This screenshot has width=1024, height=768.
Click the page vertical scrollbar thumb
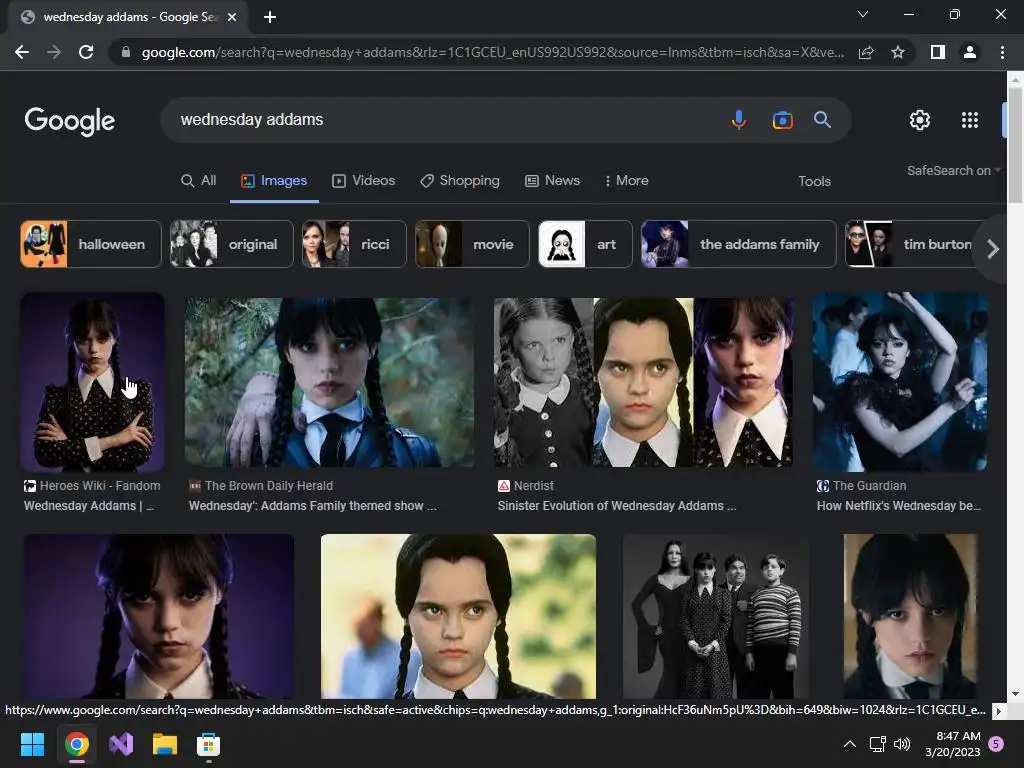coord(1015,145)
